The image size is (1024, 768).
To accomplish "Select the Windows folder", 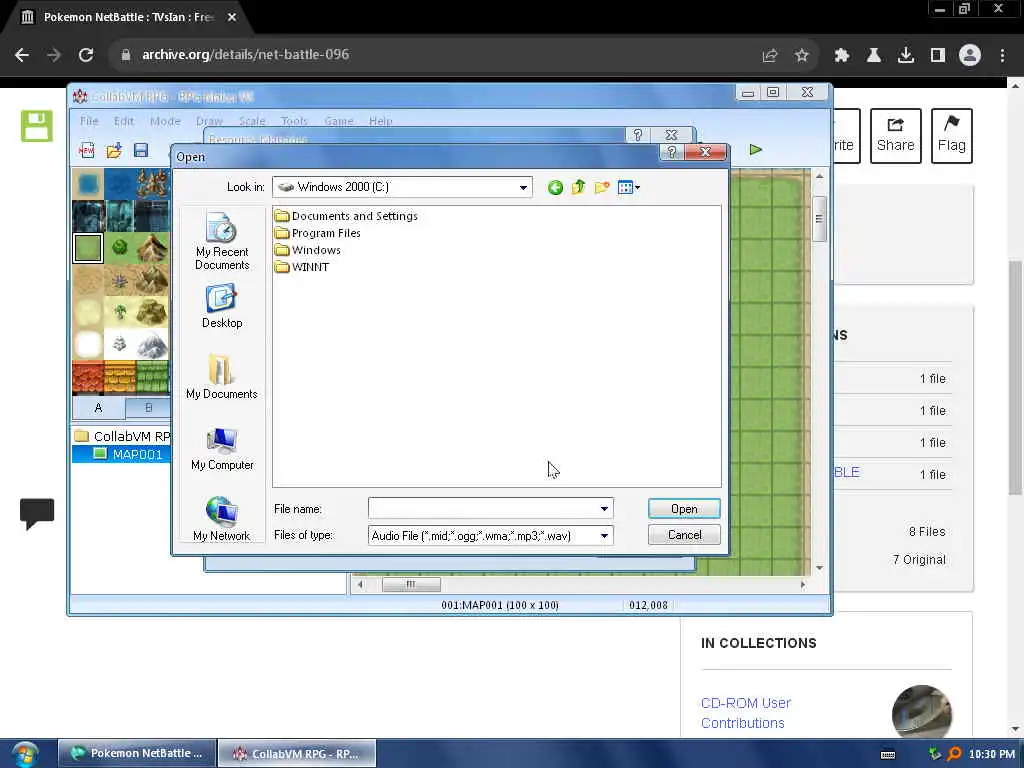I will 308,250.
